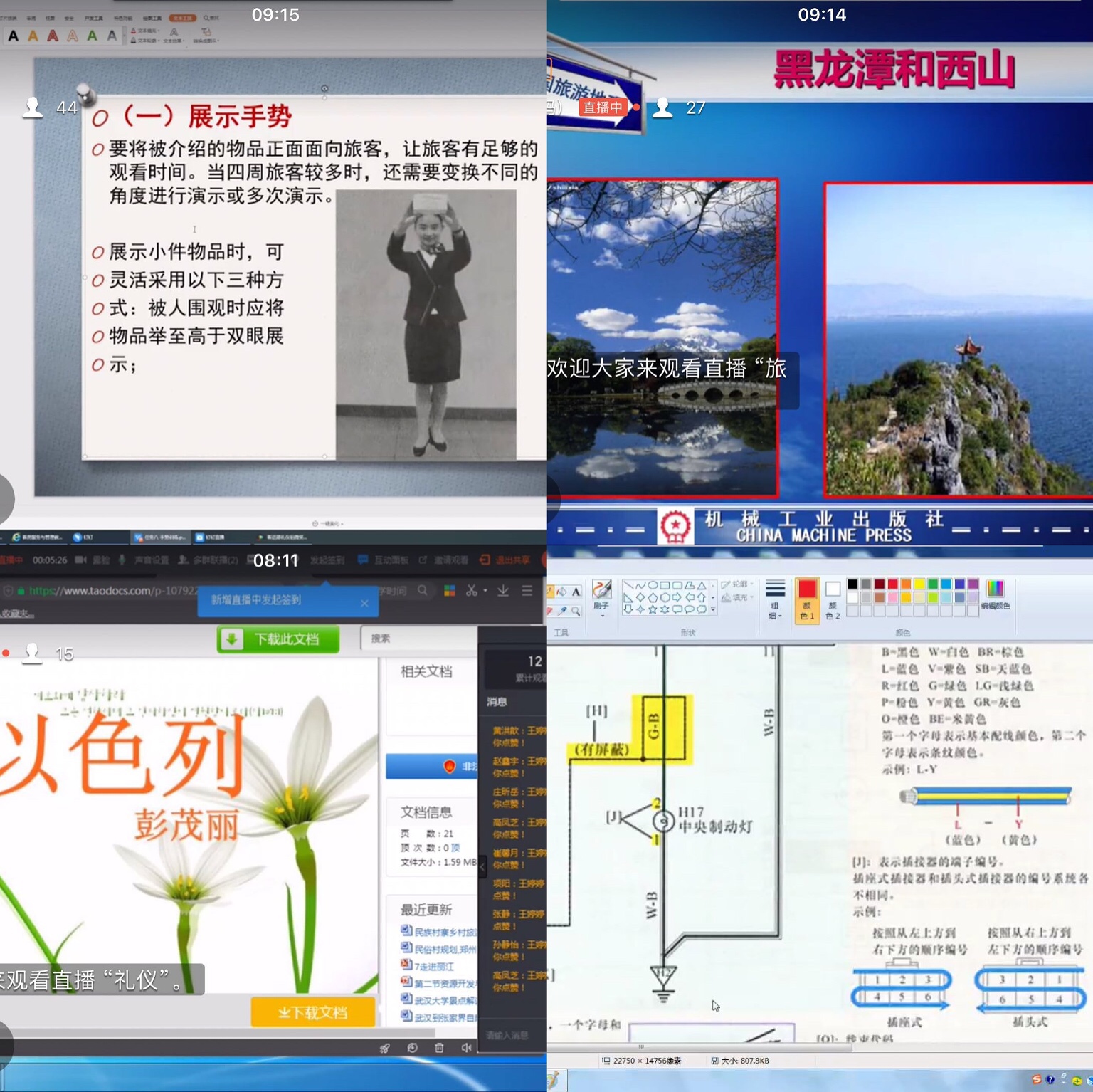The width and height of the screenshot is (1093, 1092).
Task: Choose the Triangle shape in Paint
Action: tap(702, 586)
